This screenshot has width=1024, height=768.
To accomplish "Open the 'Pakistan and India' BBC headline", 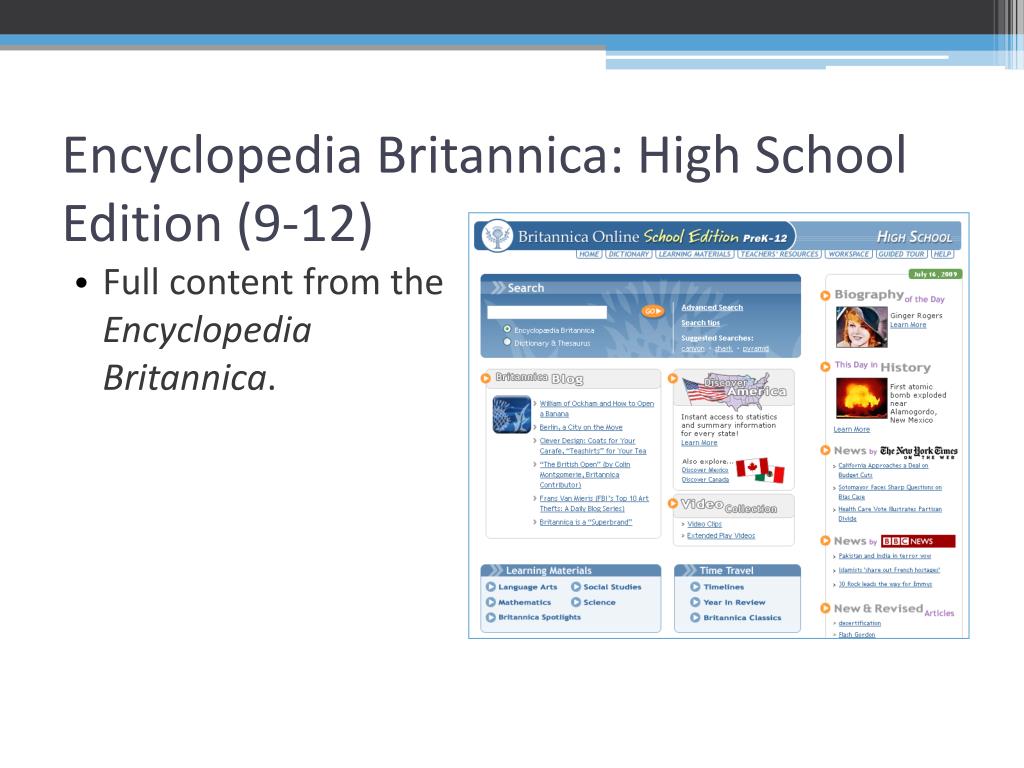I will click(x=884, y=556).
